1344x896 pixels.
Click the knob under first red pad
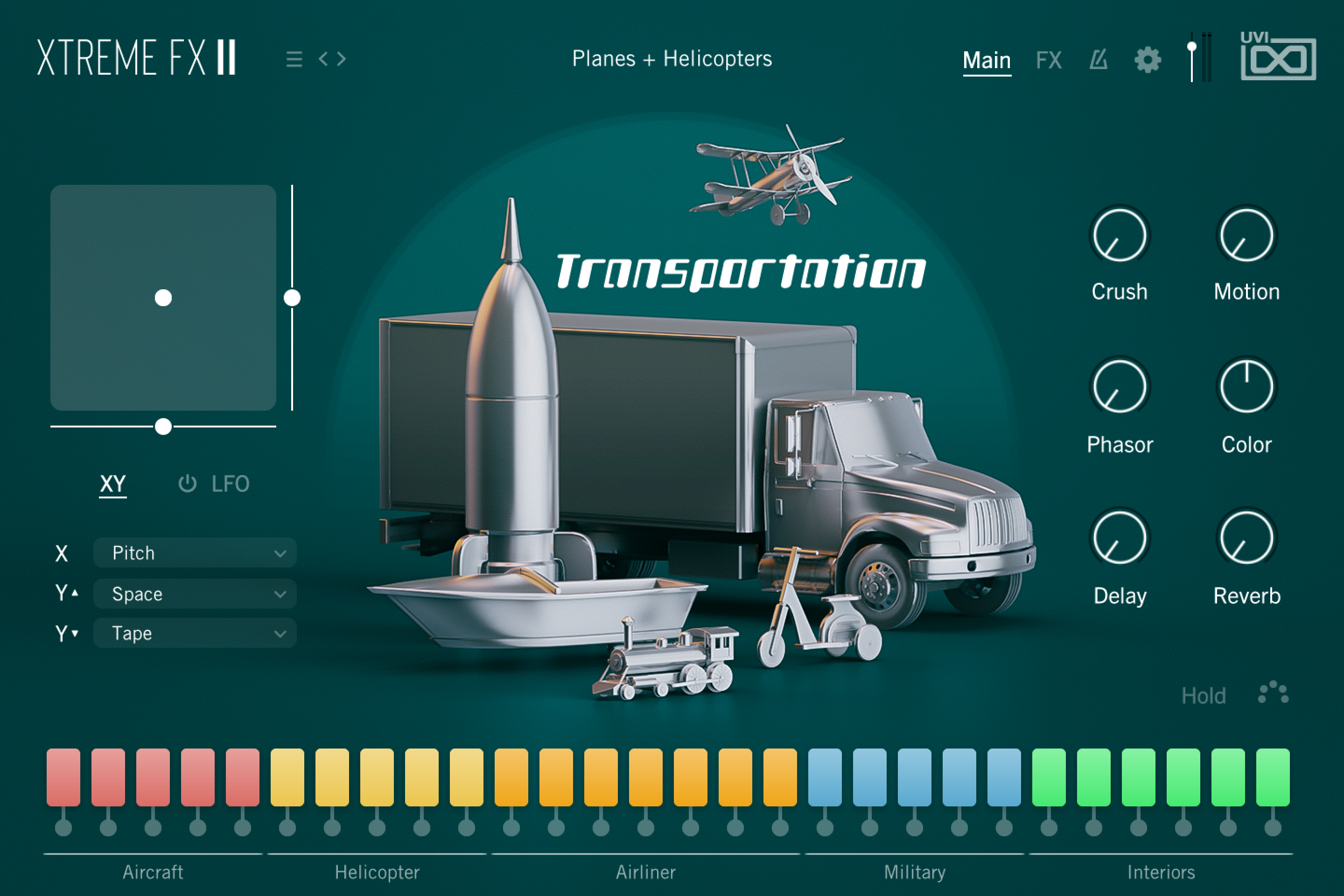63,827
